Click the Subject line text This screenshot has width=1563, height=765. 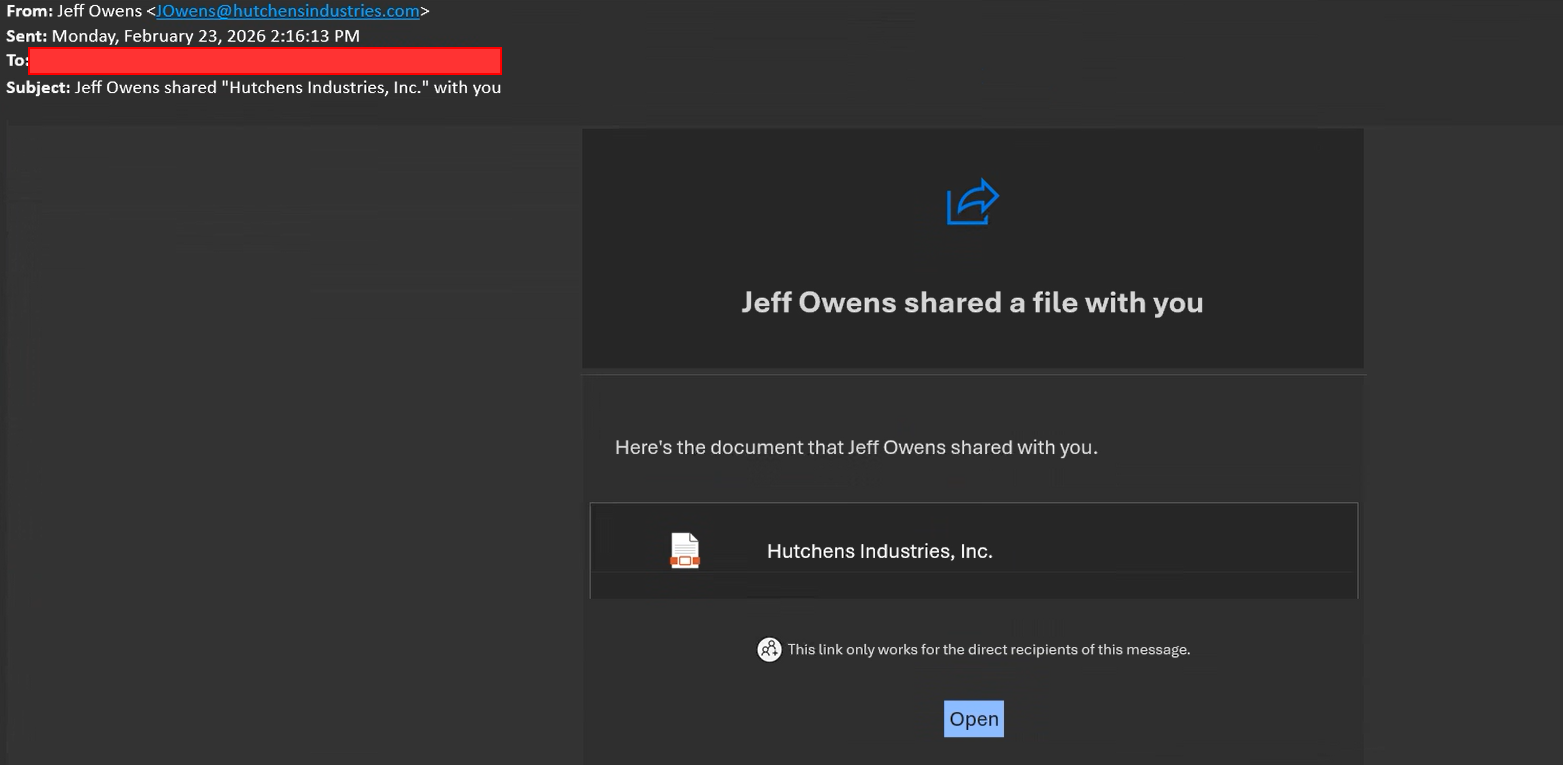pos(288,88)
